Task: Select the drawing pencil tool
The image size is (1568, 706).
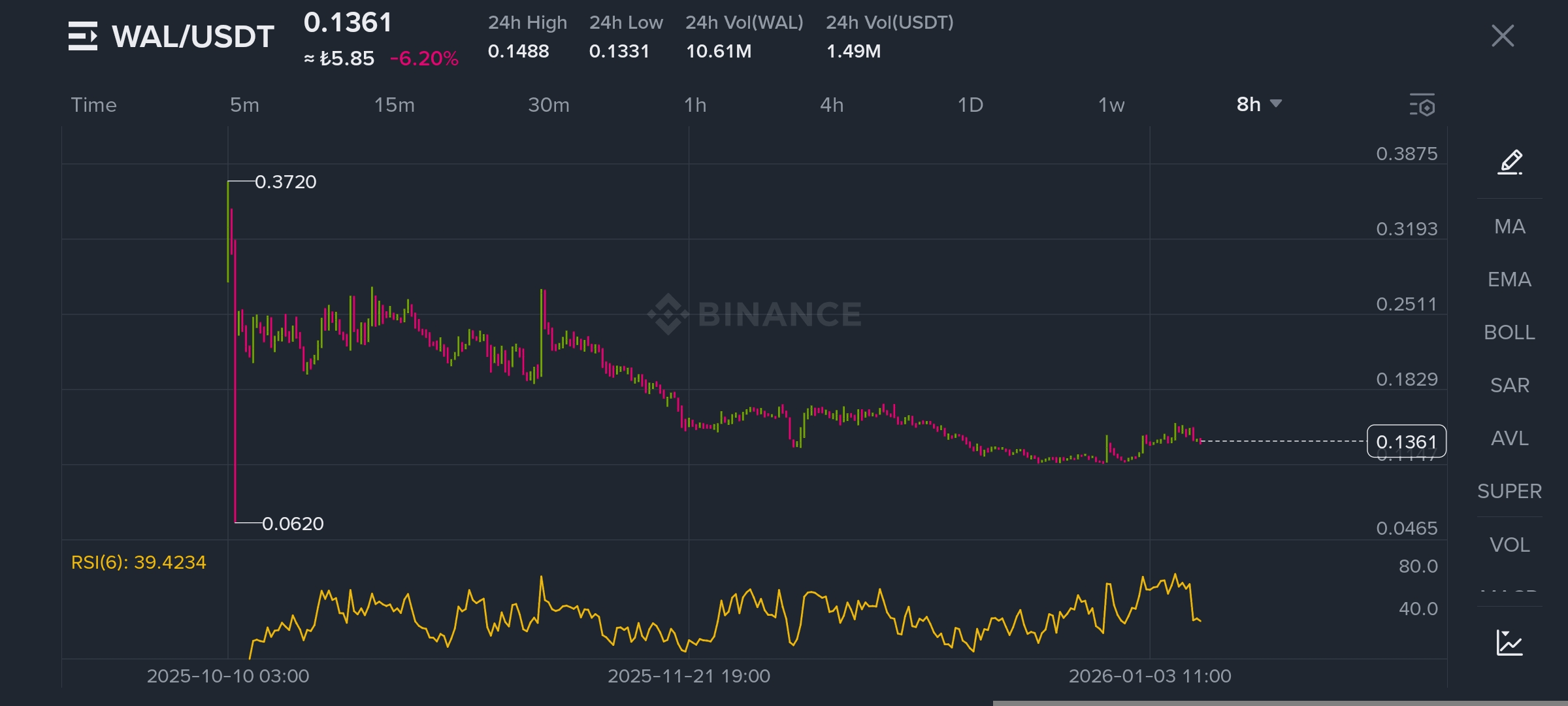Action: tap(1510, 162)
